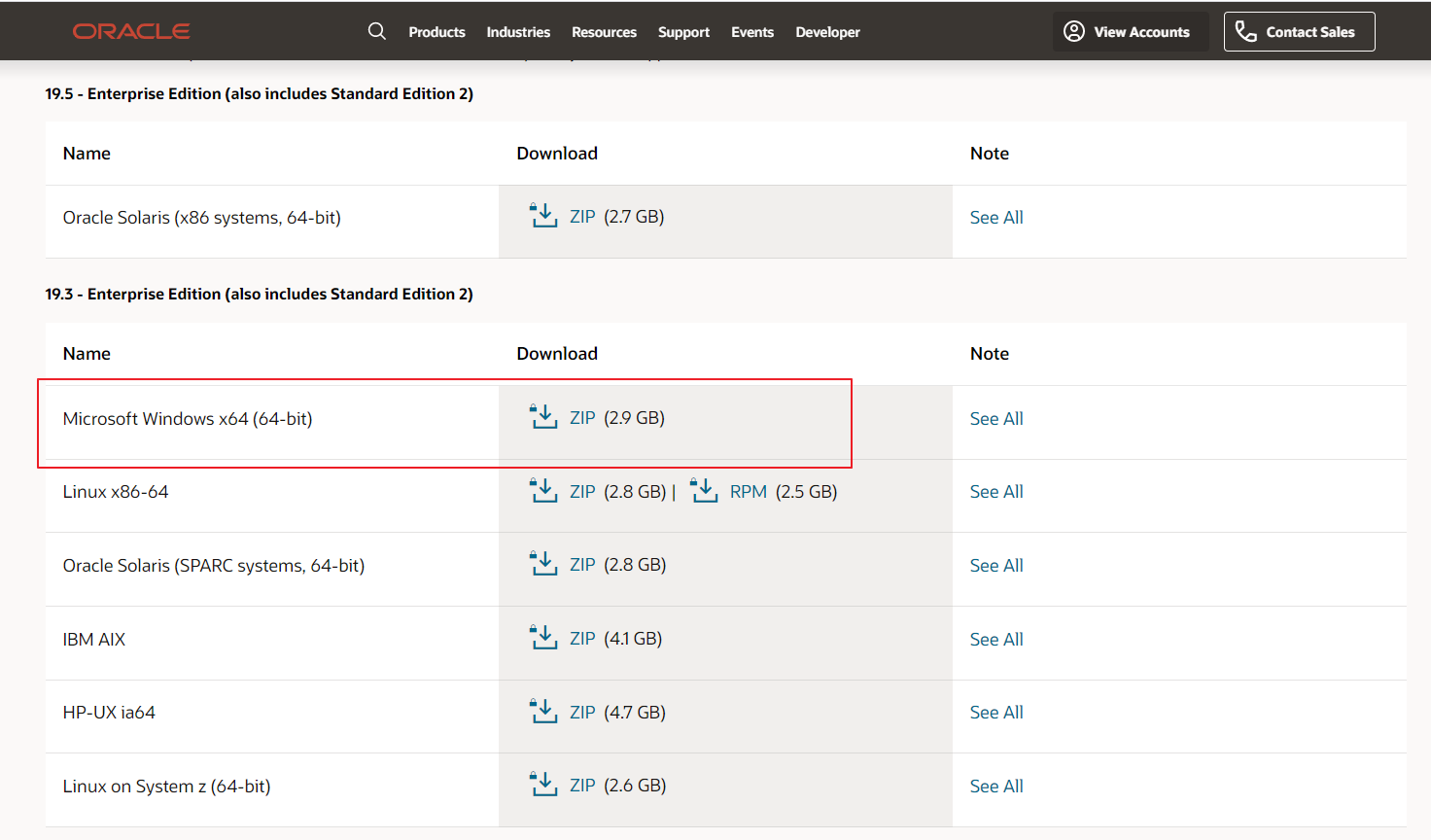The width and height of the screenshot is (1431, 840).
Task: Click the View Accounts user icon
Action: [1074, 31]
